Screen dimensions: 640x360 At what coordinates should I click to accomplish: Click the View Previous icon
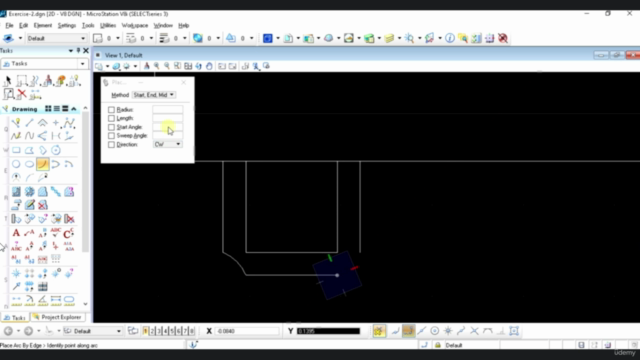point(222,66)
